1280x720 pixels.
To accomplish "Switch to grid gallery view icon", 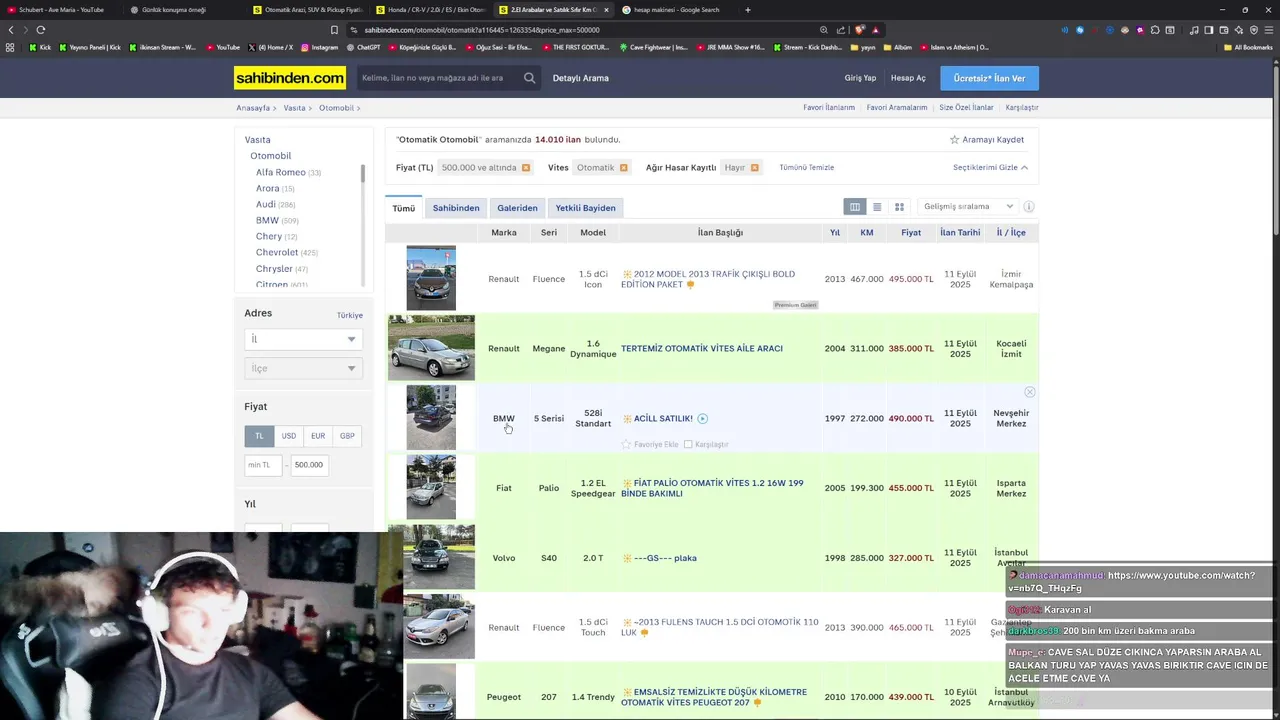I will 899,207.
